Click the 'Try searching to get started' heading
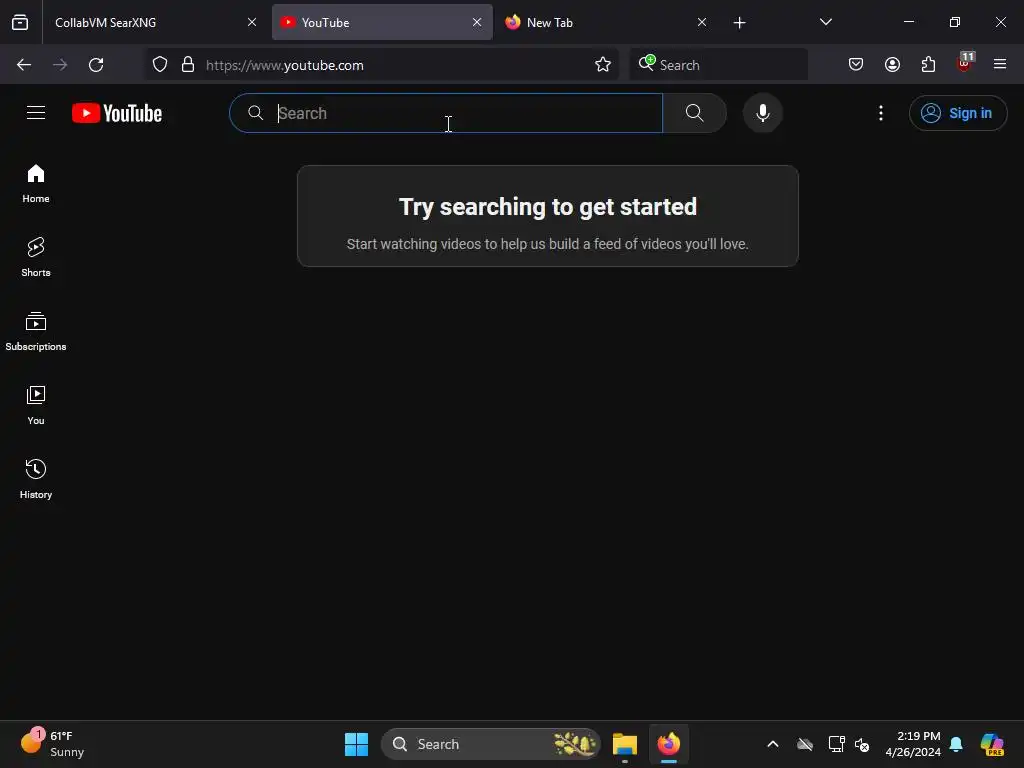 (x=547, y=207)
